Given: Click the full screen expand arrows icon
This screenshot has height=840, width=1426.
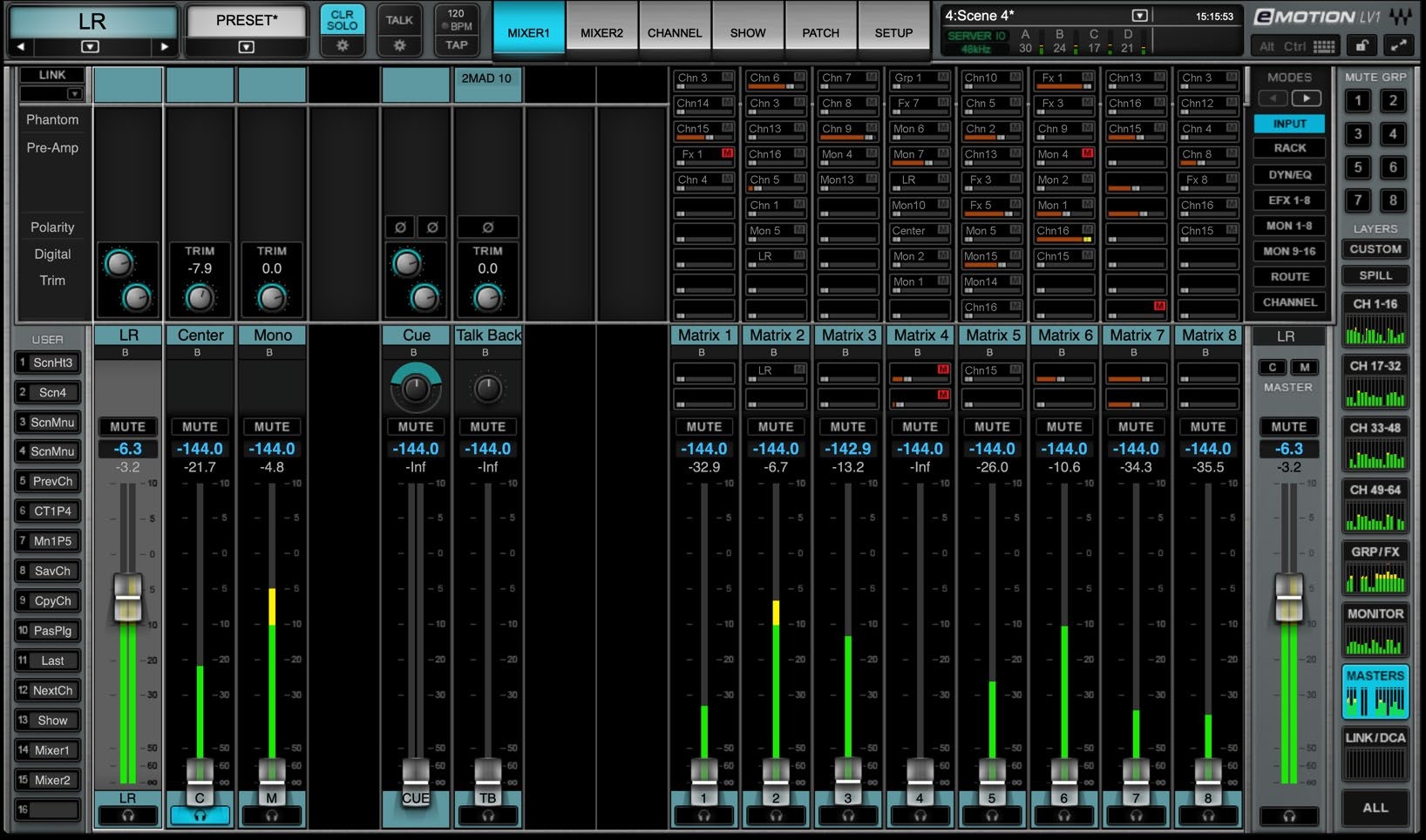Looking at the screenshot, I should (x=1398, y=46).
